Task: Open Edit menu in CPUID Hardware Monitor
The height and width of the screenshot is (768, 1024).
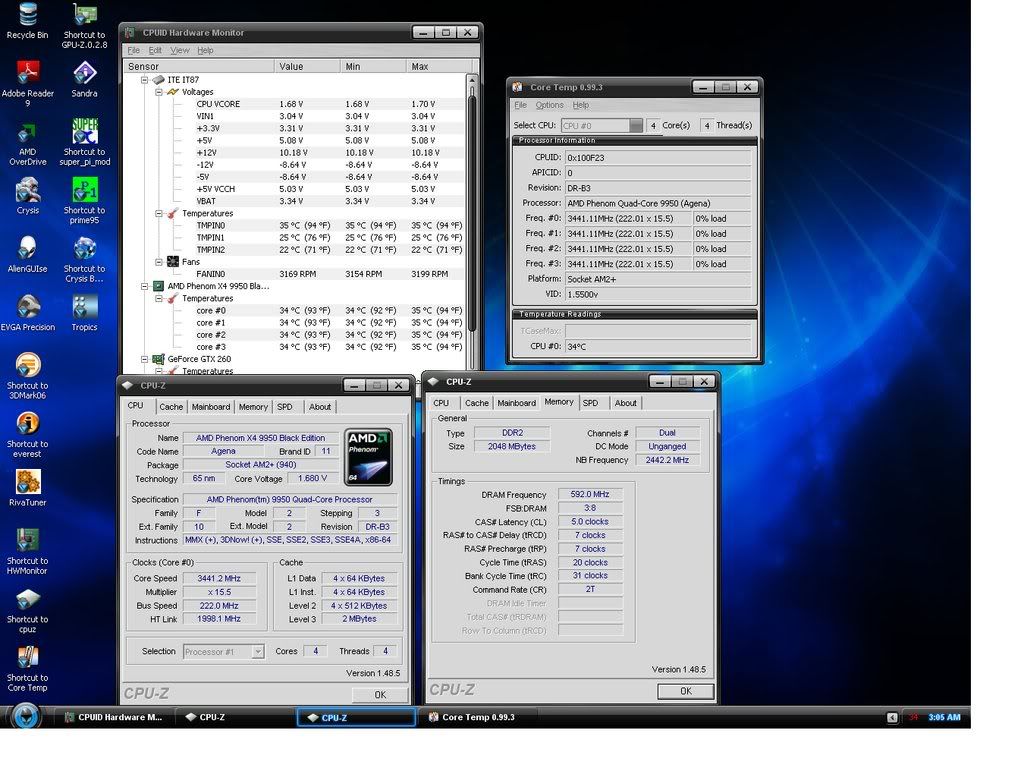Action: [155, 50]
